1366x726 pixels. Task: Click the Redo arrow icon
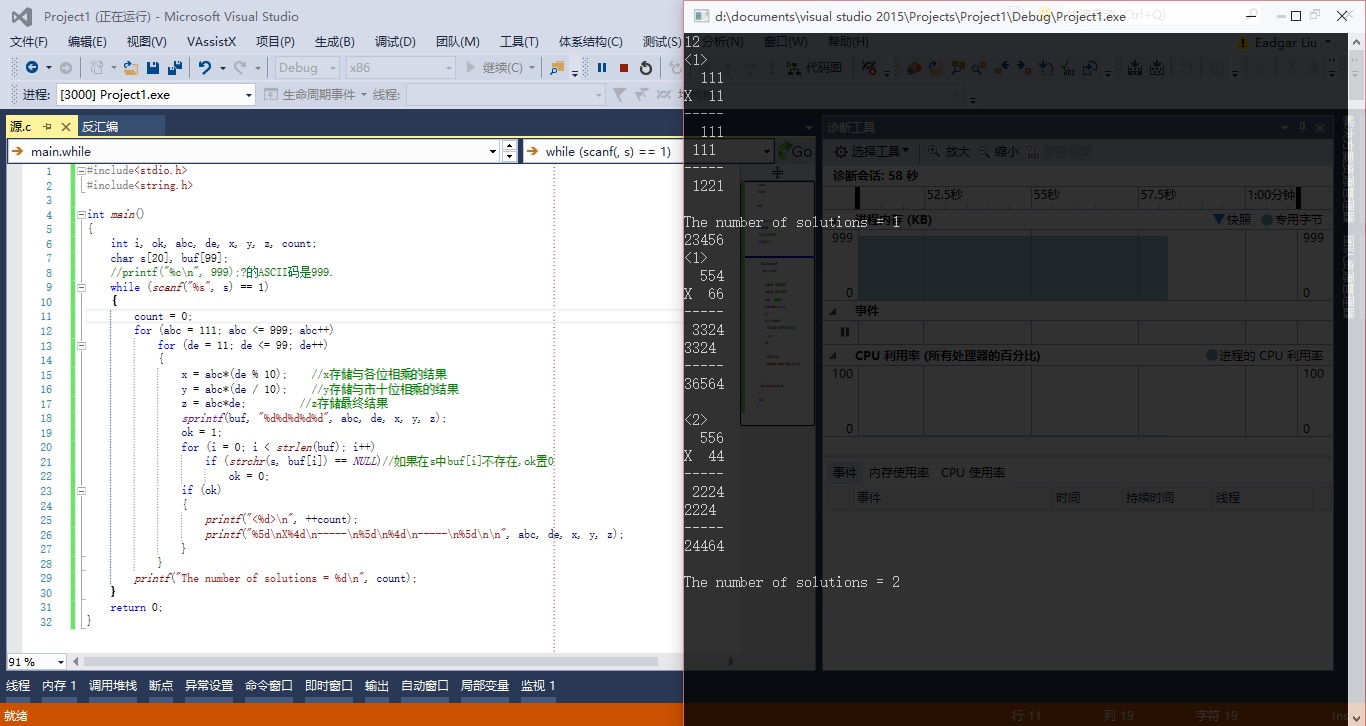click(239, 68)
